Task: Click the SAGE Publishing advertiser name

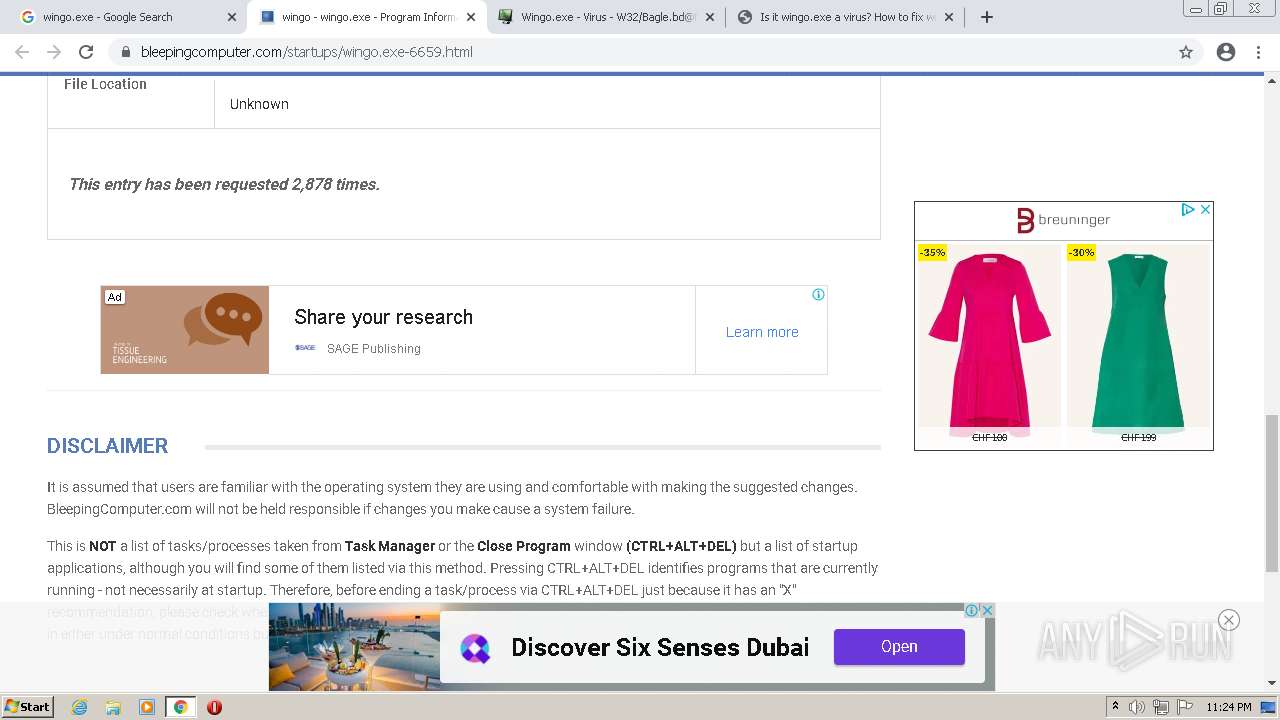Action: click(374, 348)
